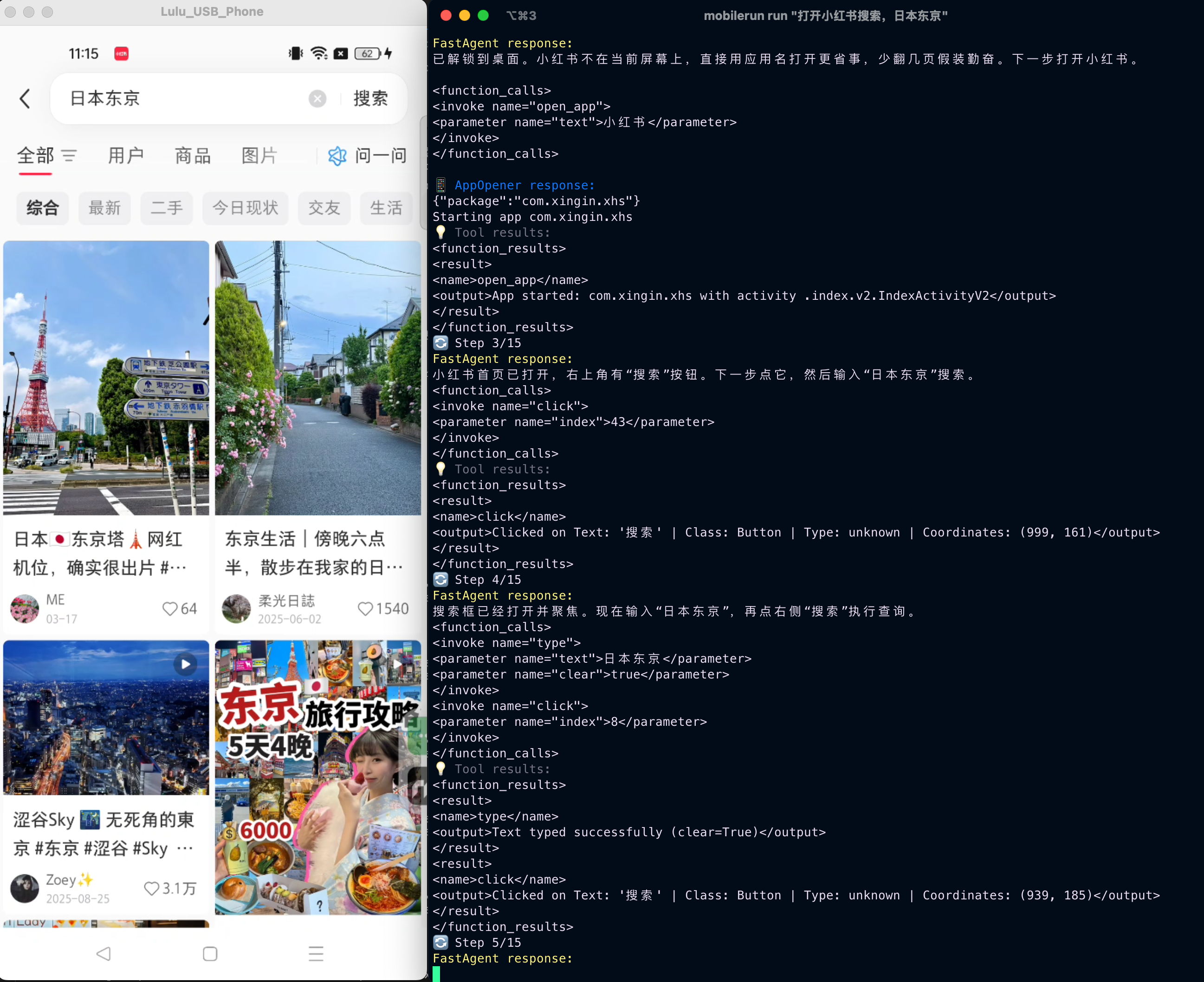Switch to the 用户 tab

[x=126, y=155]
